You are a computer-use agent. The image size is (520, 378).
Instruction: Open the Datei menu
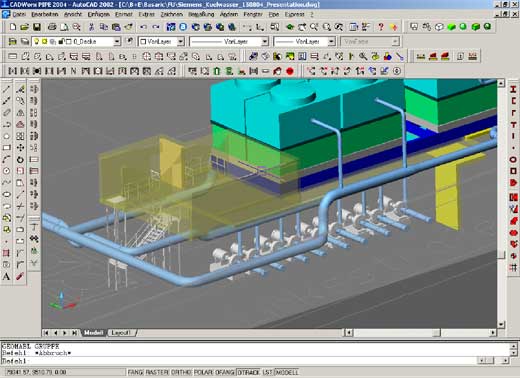tap(19, 14)
